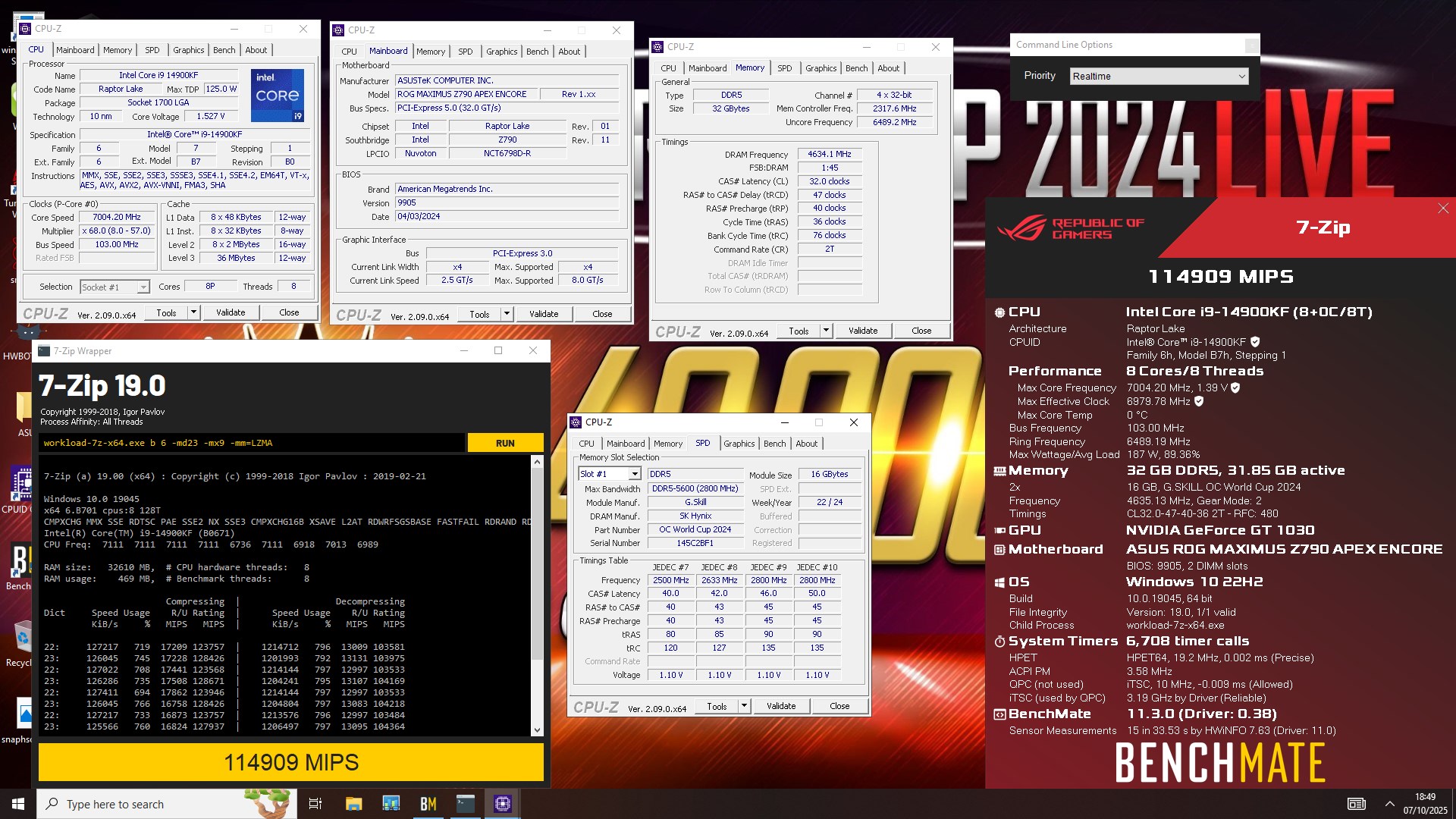The width and height of the screenshot is (1456, 819).
Task: Click Multiplier x 68.0 value in CPU-Z
Action: 117,231
